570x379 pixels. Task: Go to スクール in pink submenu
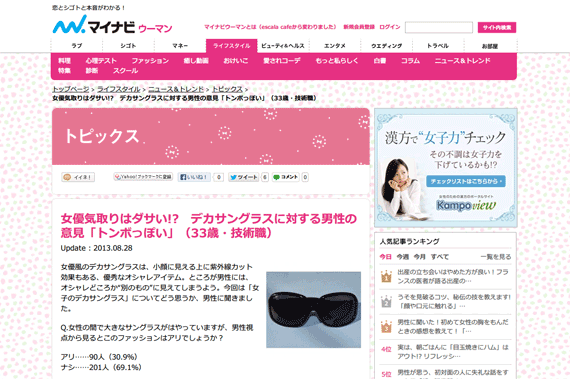pos(125,70)
